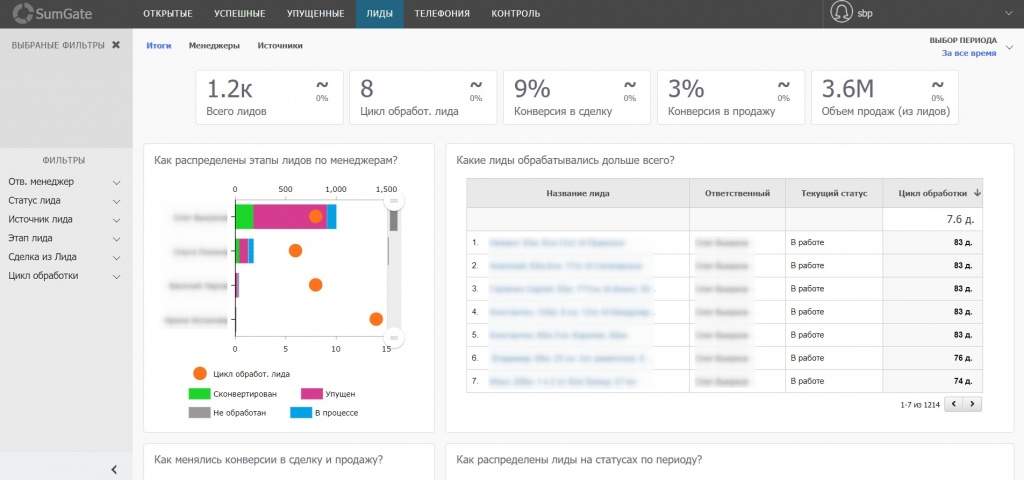
Task: Click the 76 д. cycle value
Action: point(964,358)
